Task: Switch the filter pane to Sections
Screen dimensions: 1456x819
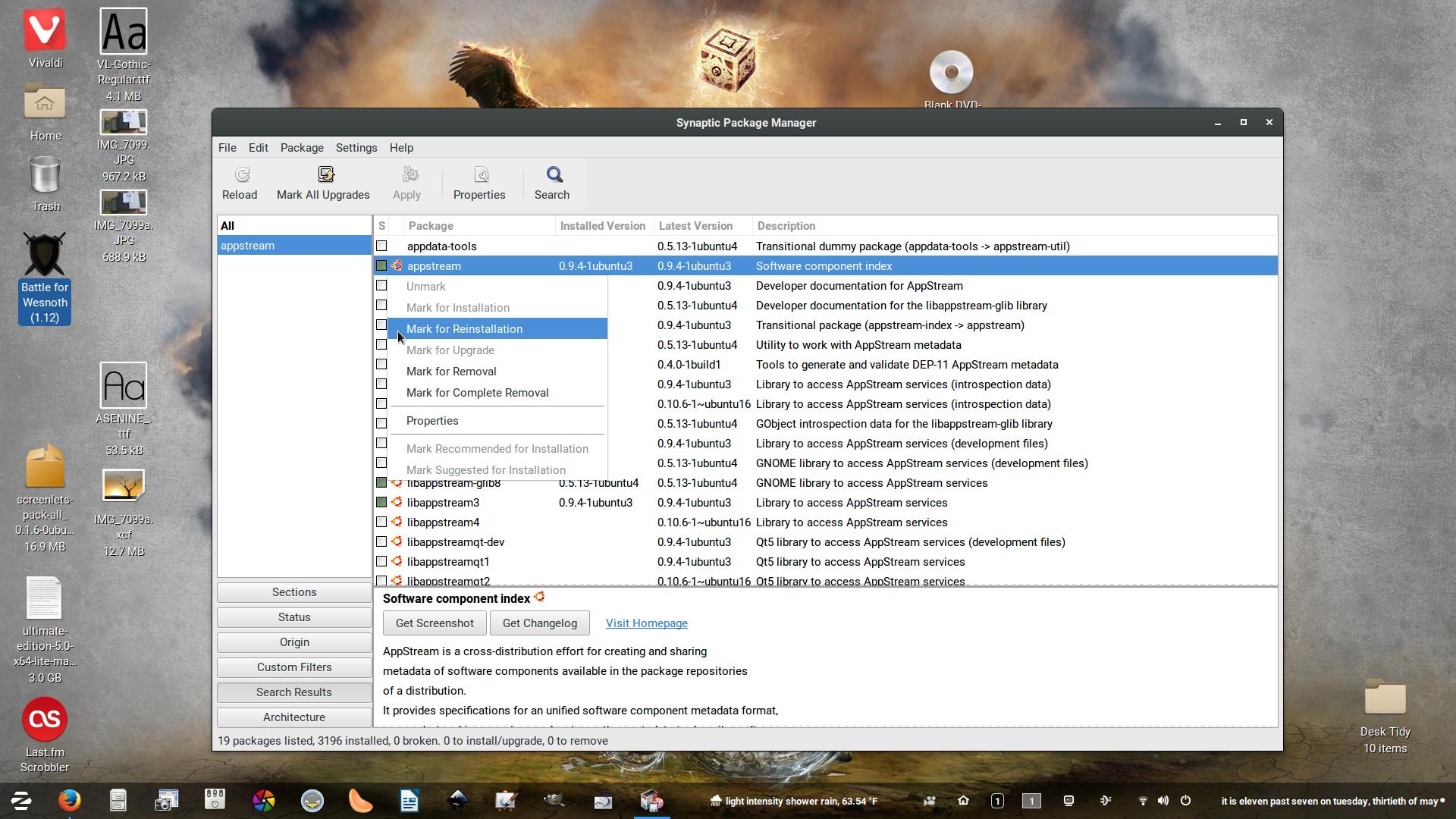Action: pyautogui.click(x=294, y=592)
